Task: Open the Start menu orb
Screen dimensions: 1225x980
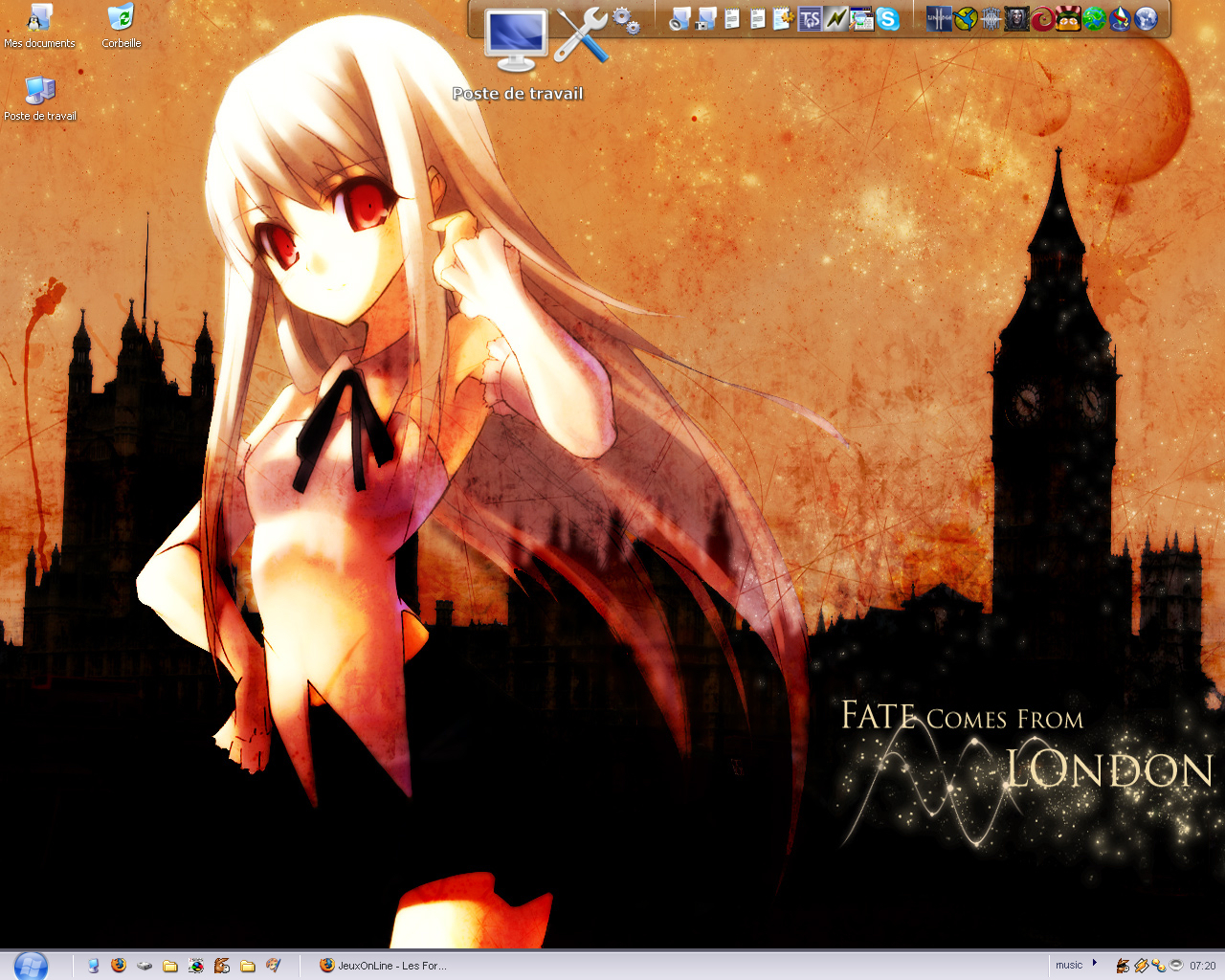Action: pyautogui.click(x=31, y=966)
